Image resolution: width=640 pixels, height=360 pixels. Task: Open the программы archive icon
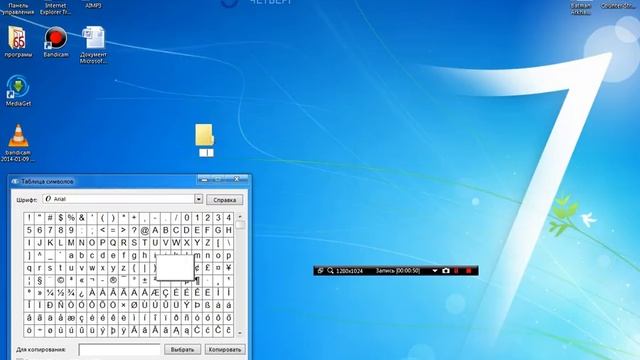pyautogui.click(x=18, y=42)
